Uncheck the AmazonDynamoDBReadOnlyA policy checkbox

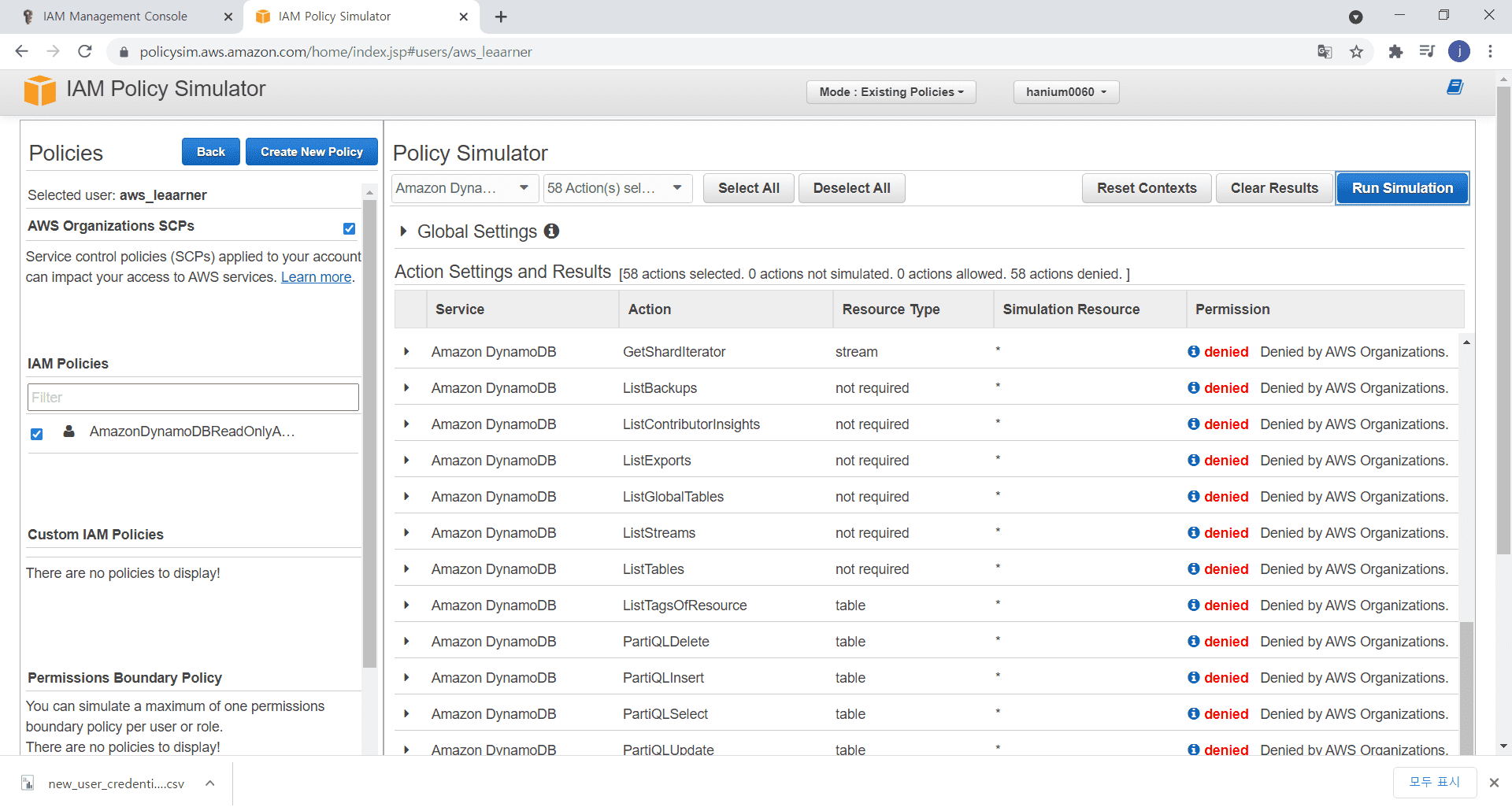(x=36, y=434)
